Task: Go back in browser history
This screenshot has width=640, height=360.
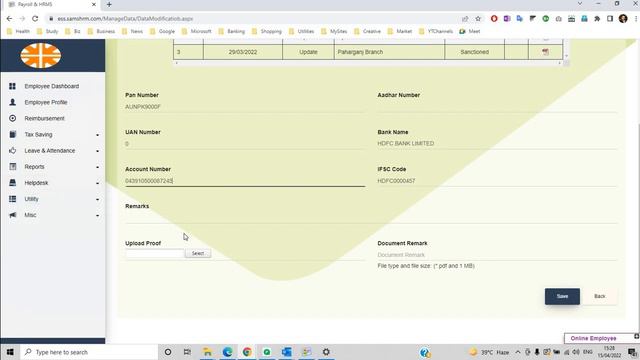Action: (9, 19)
